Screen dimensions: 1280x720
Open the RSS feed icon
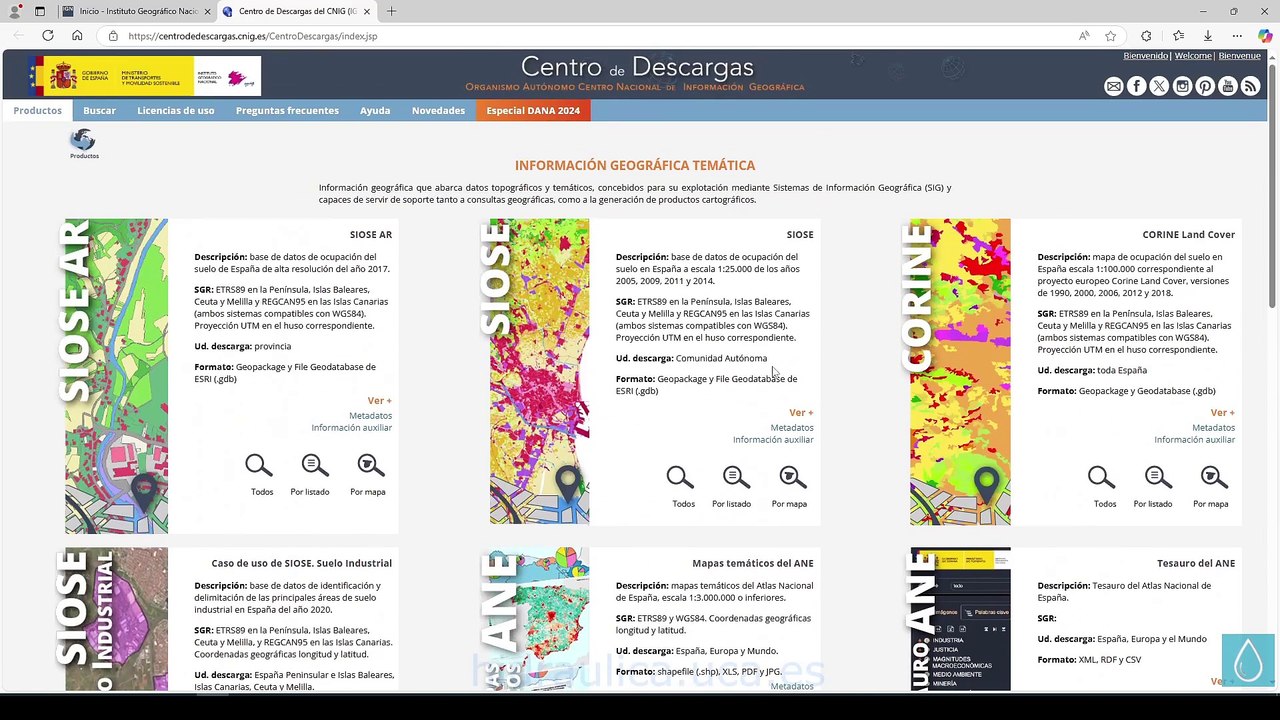(1250, 87)
